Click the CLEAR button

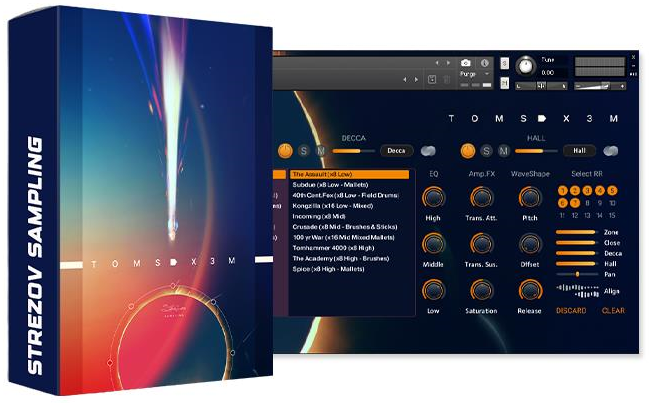(x=613, y=310)
